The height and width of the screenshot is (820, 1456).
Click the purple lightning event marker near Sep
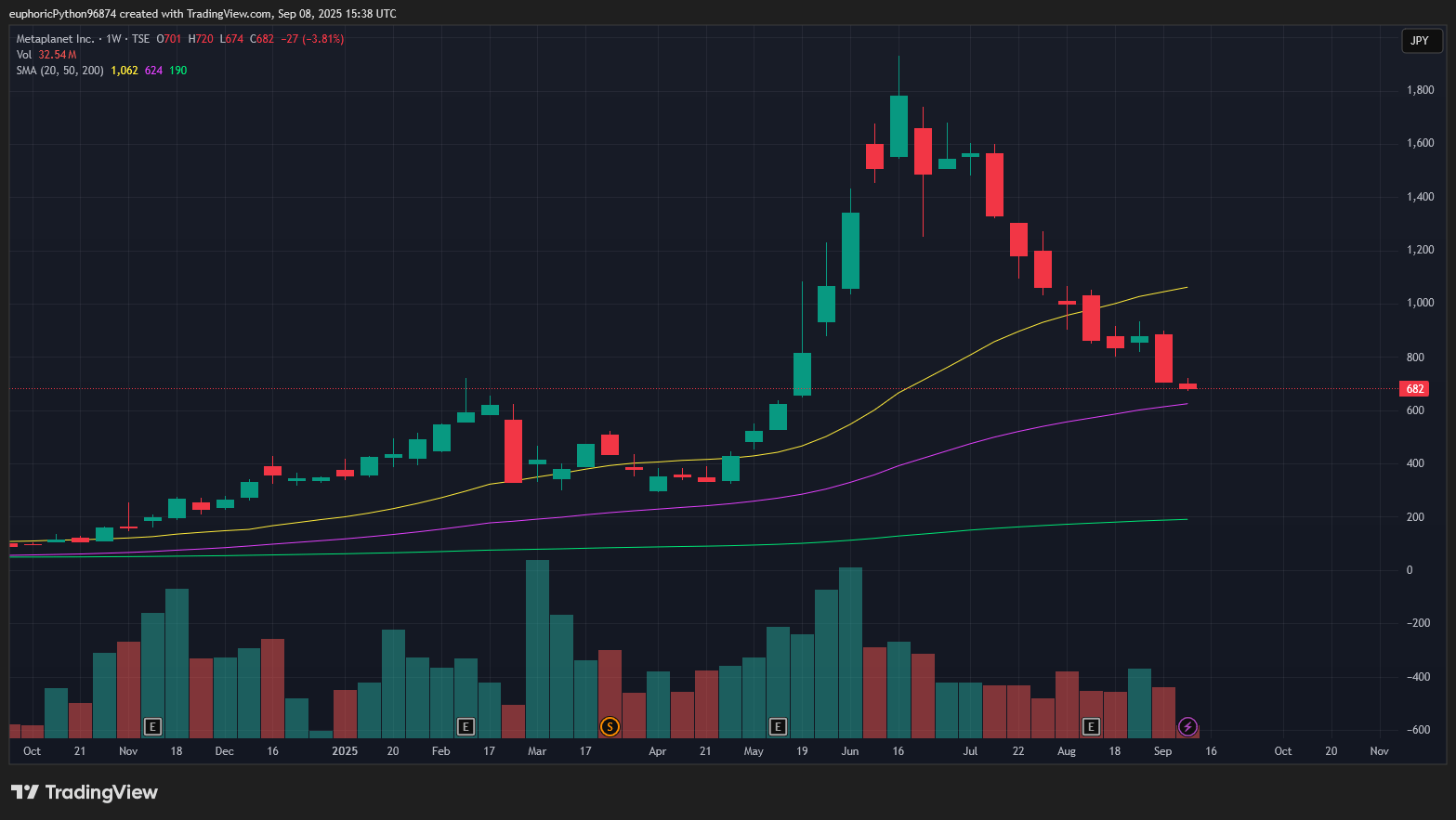coord(1187,726)
